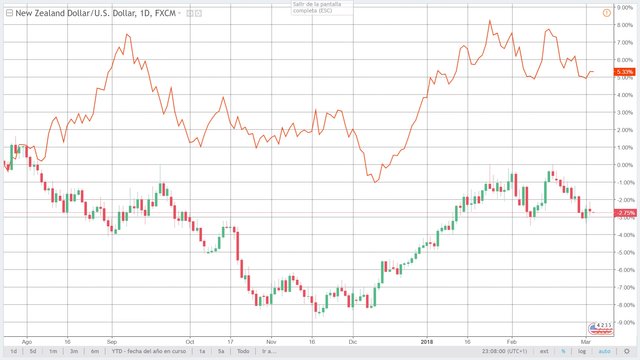Image resolution: width=640 pixels, height=360 pixels.
Task: Collapse the chart legend with minus box
Action: [9, 13]
